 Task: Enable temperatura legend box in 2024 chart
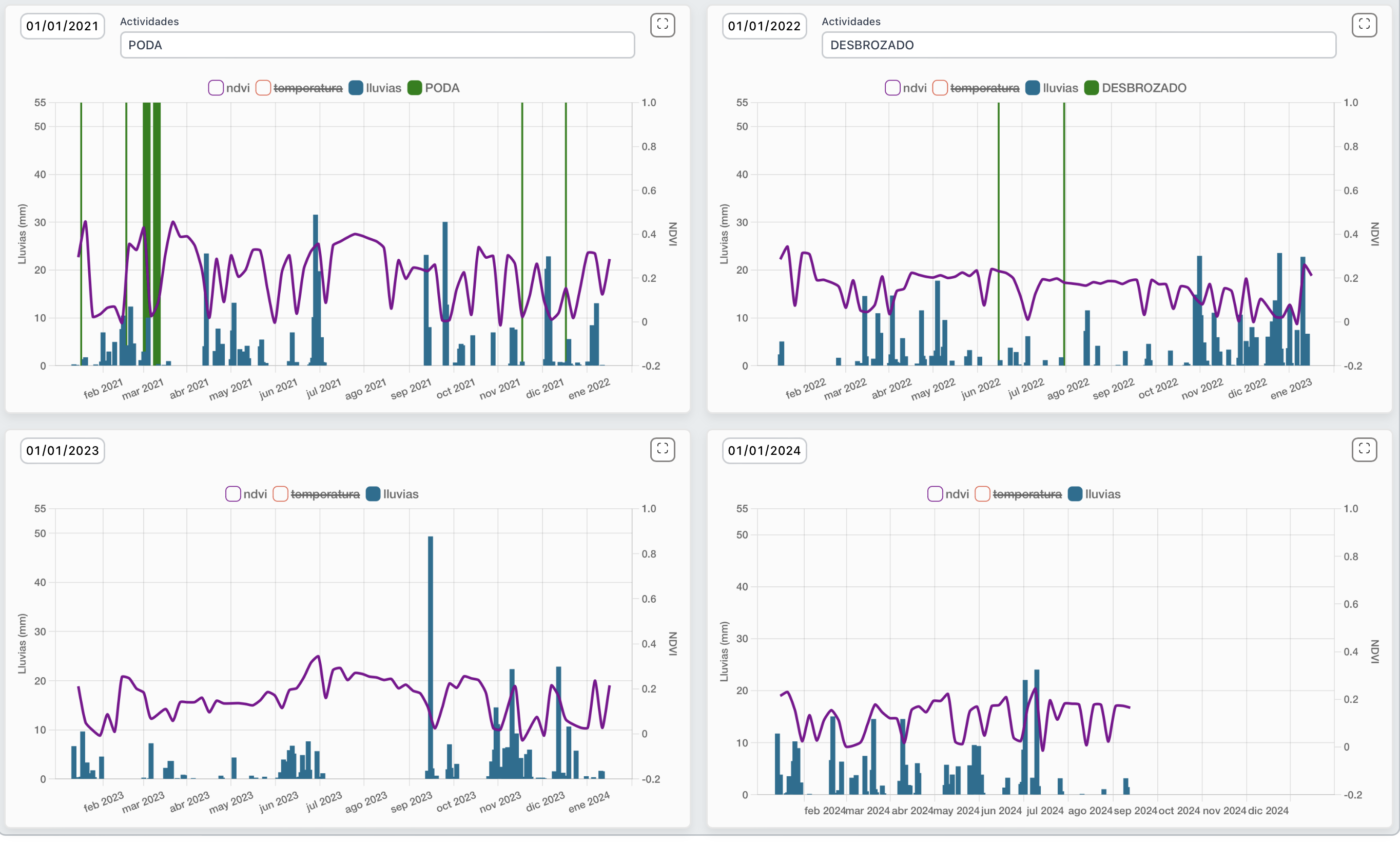click(982, 494)
